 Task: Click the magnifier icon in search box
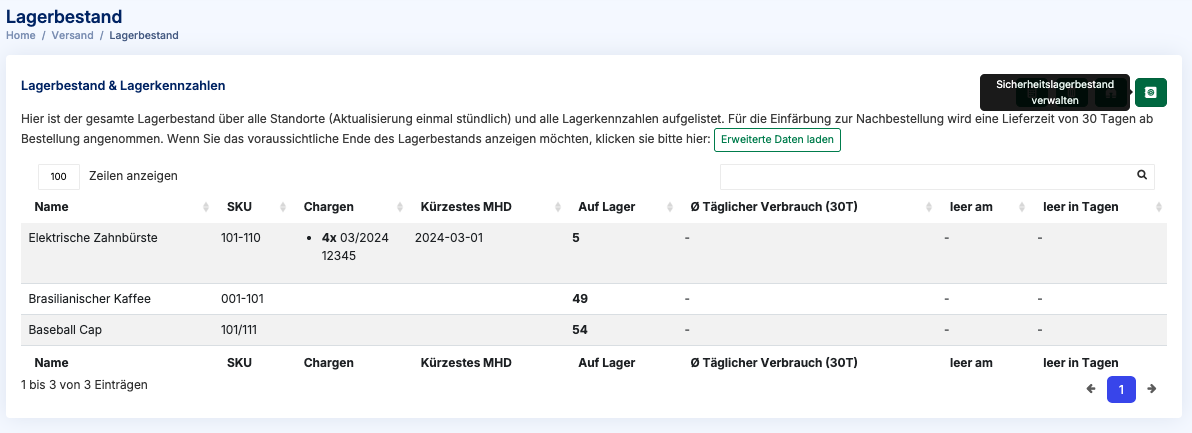coord(1142,175)
